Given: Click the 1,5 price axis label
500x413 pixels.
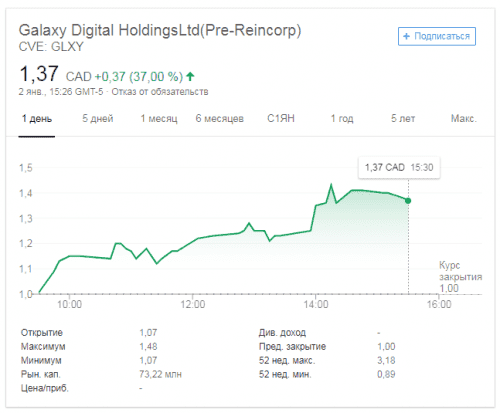Looking at the screenshot, I should [x=26, y=168].
